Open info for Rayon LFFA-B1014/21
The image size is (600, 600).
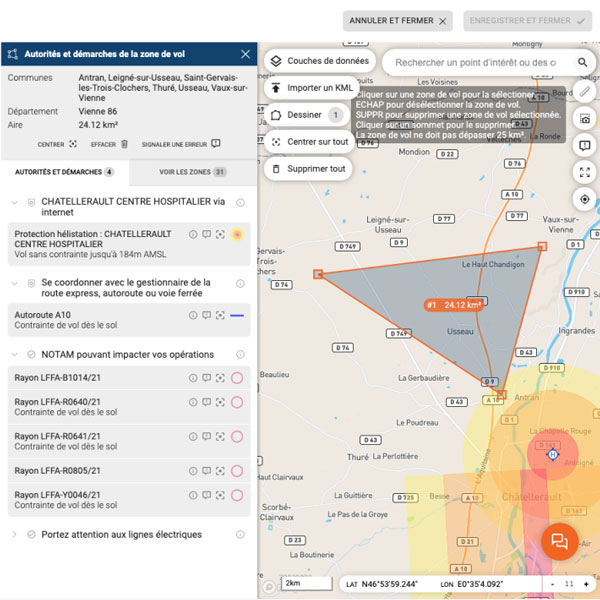tap(193, 378)
